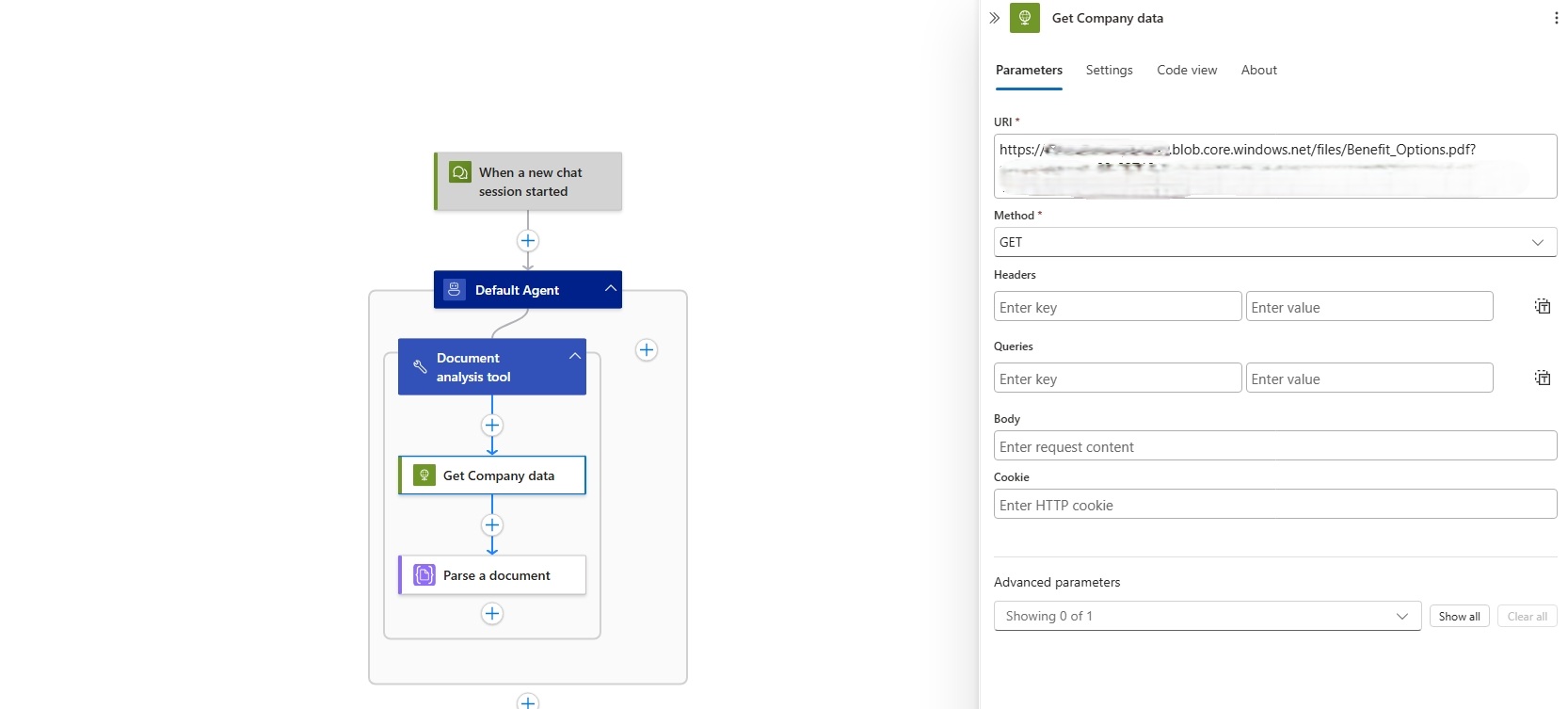
Task: Focus the Headers key field
Action: pyautogui.click(x=1117, y=306)
